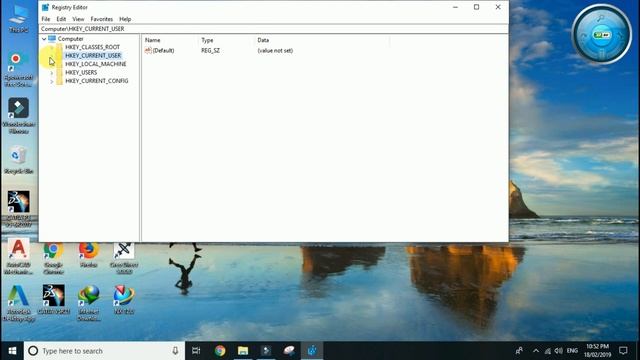The image size is (640, 360).
Task: Select the HKEY_LOCAL_MACHINE key
Action: click(x=96, y=64)
